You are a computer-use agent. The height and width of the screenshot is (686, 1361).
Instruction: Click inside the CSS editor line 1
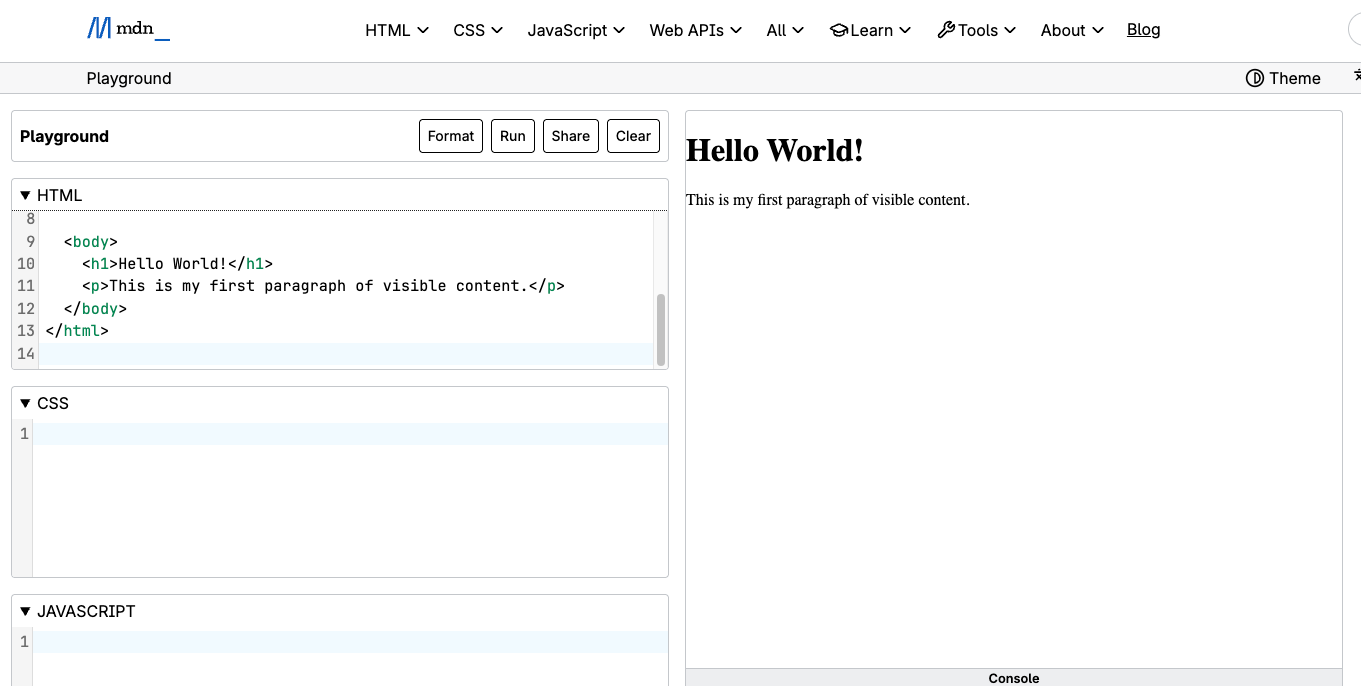click(x=350, y=434)
